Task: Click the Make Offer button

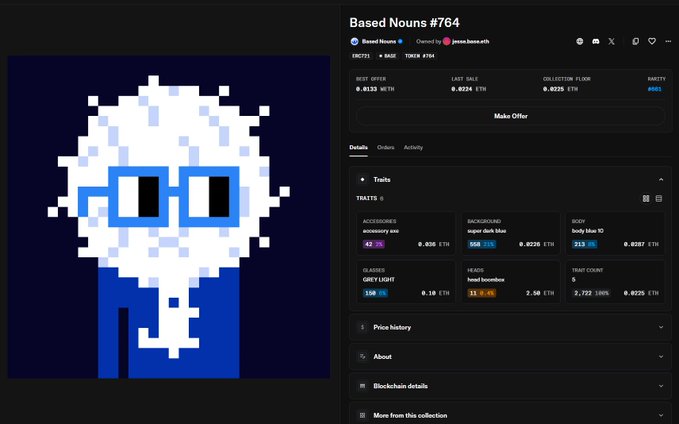Action: click(511, 116)
